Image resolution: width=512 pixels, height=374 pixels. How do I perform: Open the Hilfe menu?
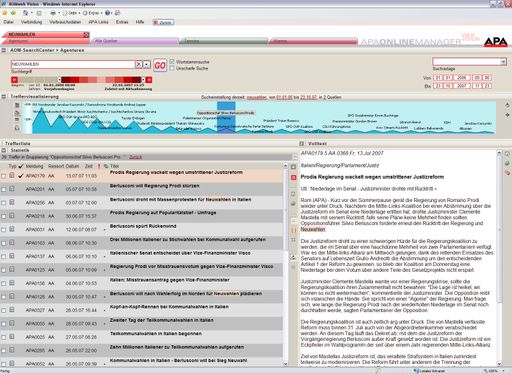click(140, 22)
